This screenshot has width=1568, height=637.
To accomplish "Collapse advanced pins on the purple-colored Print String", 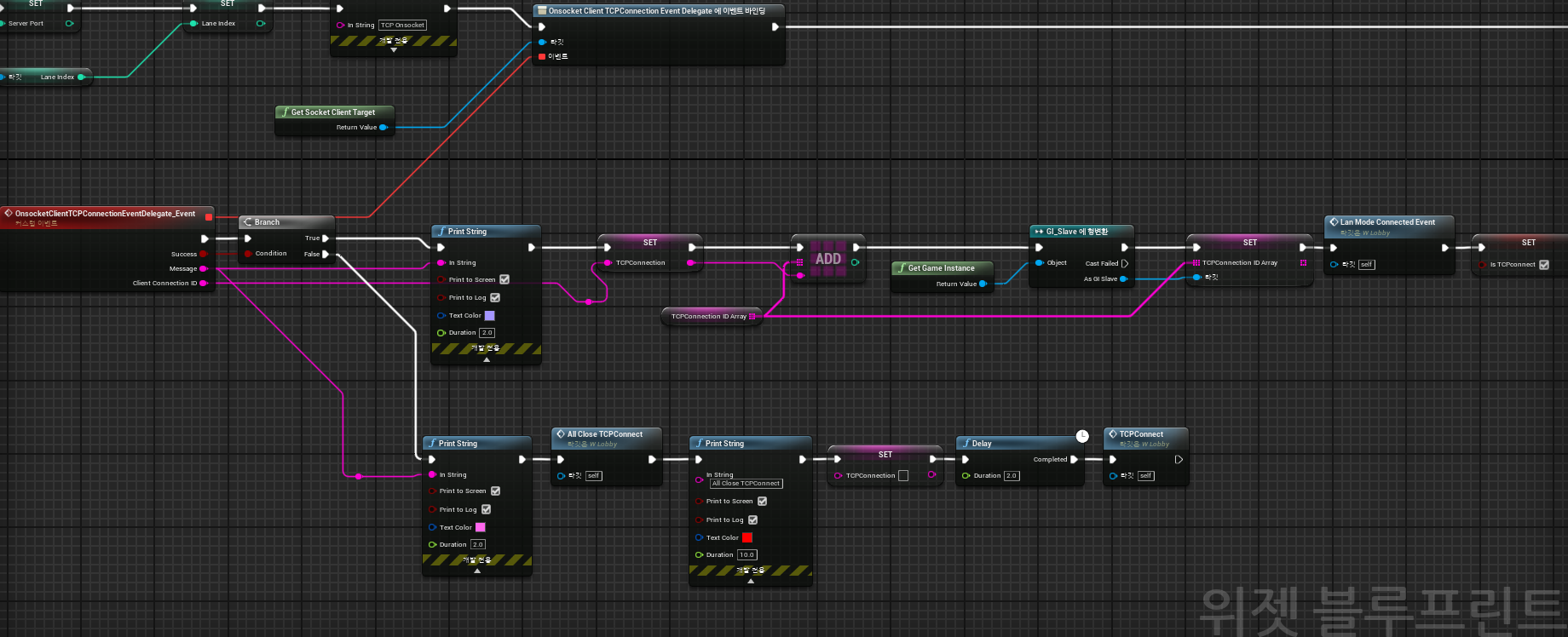I will (487, 359).
